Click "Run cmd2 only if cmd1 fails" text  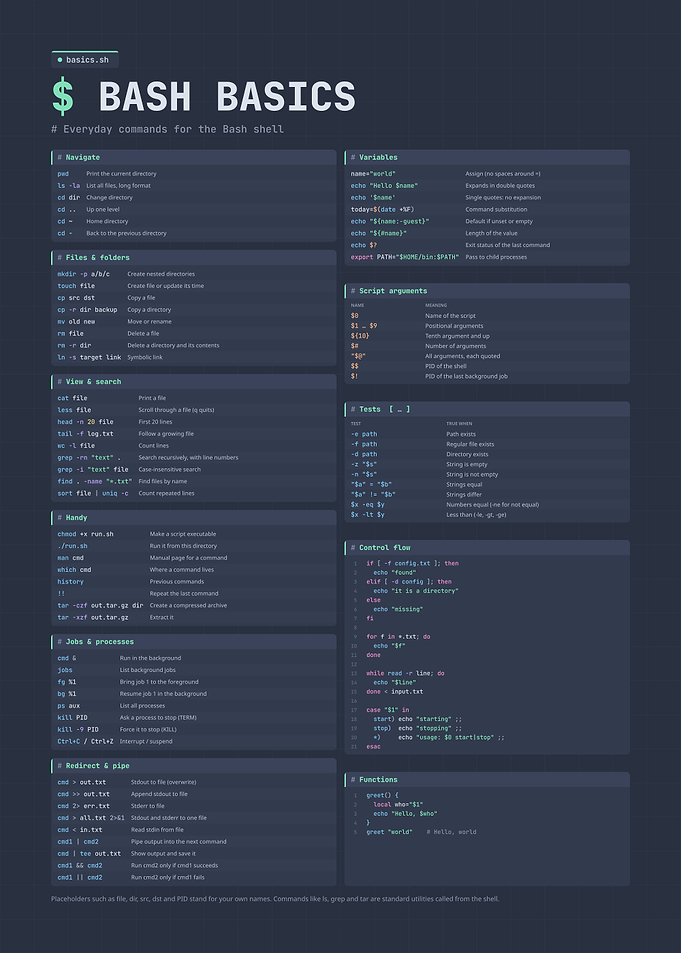pos(168,878)
